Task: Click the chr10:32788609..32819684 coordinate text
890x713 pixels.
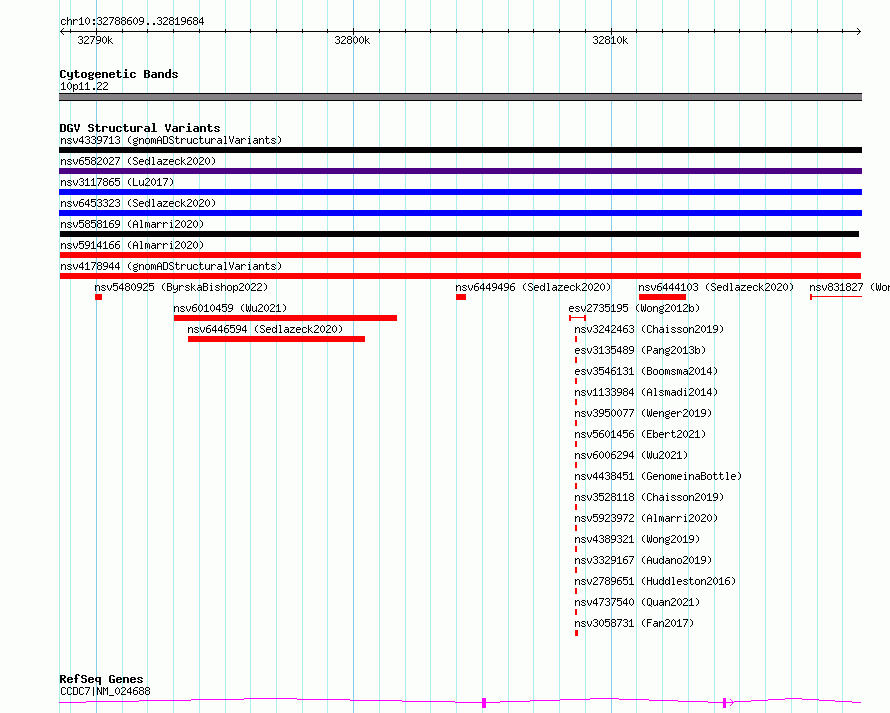Action: (132, 21)
